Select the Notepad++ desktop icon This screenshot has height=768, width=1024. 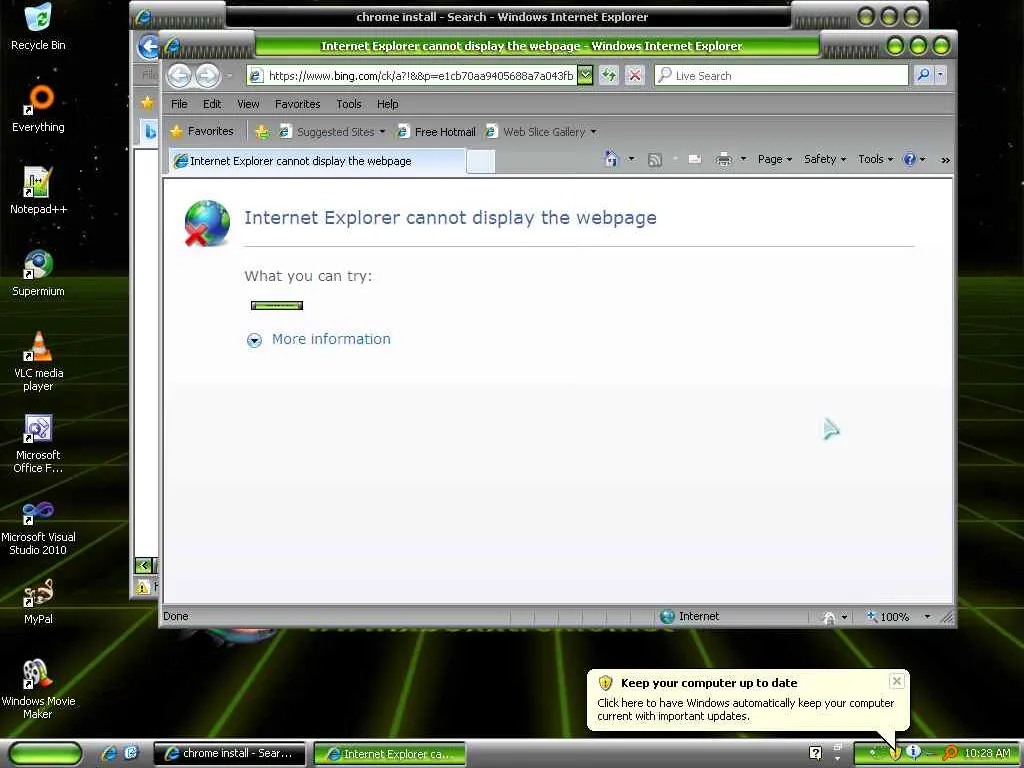click(x=38, y=191)
